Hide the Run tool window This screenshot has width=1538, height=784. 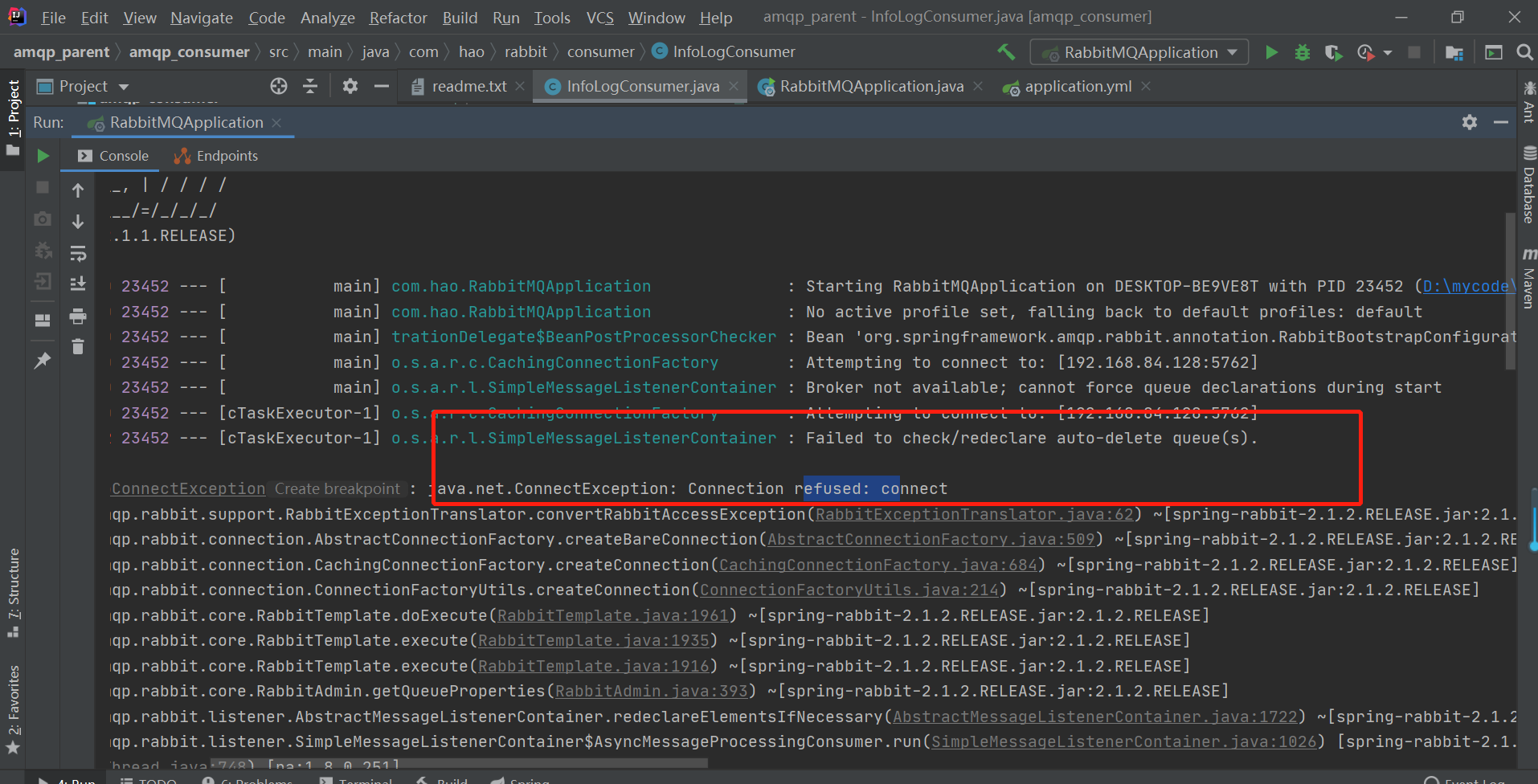1501,122
